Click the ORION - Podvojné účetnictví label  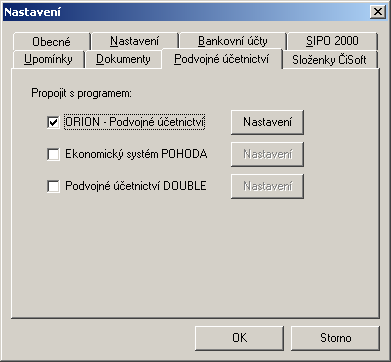(135, 122)
